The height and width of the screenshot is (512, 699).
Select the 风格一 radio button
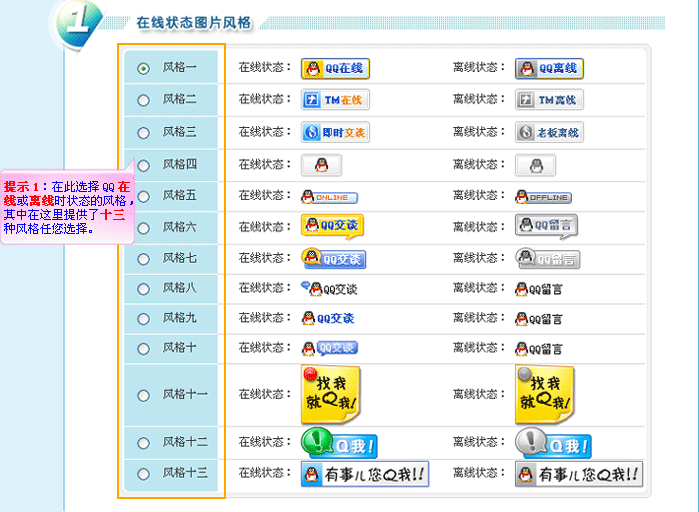(143, 69)
